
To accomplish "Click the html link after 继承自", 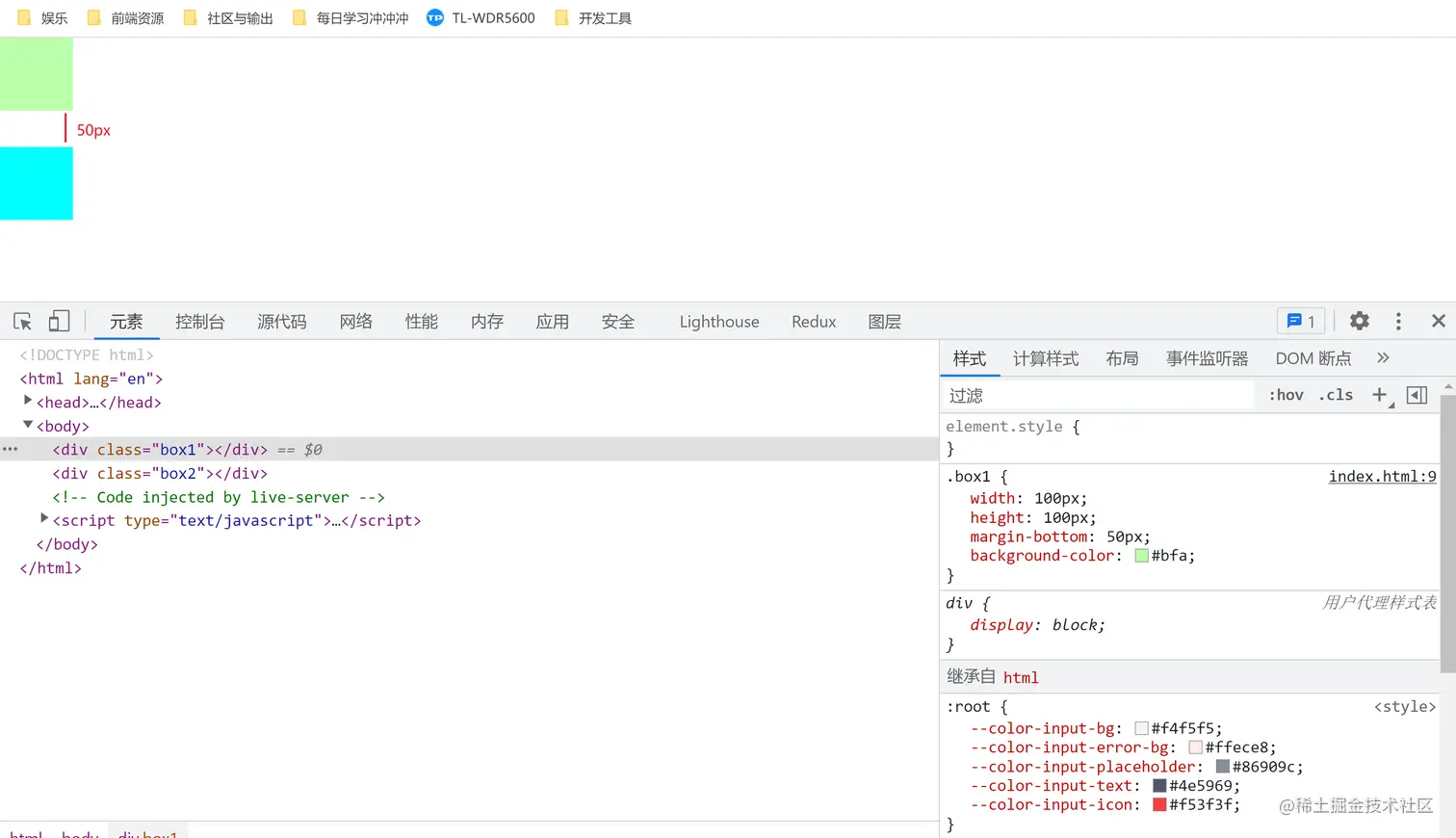I will 1021,678.
